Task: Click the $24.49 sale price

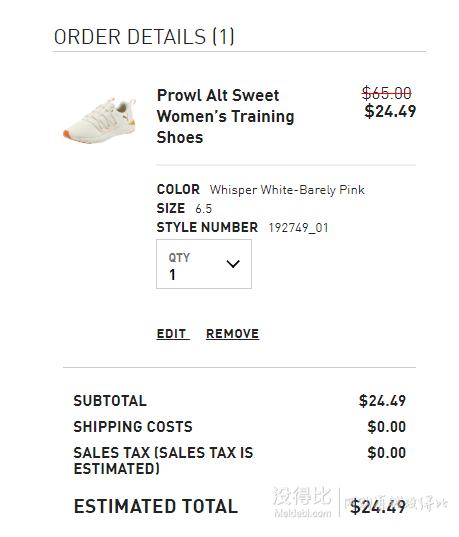Action: (x=390, y=111)
